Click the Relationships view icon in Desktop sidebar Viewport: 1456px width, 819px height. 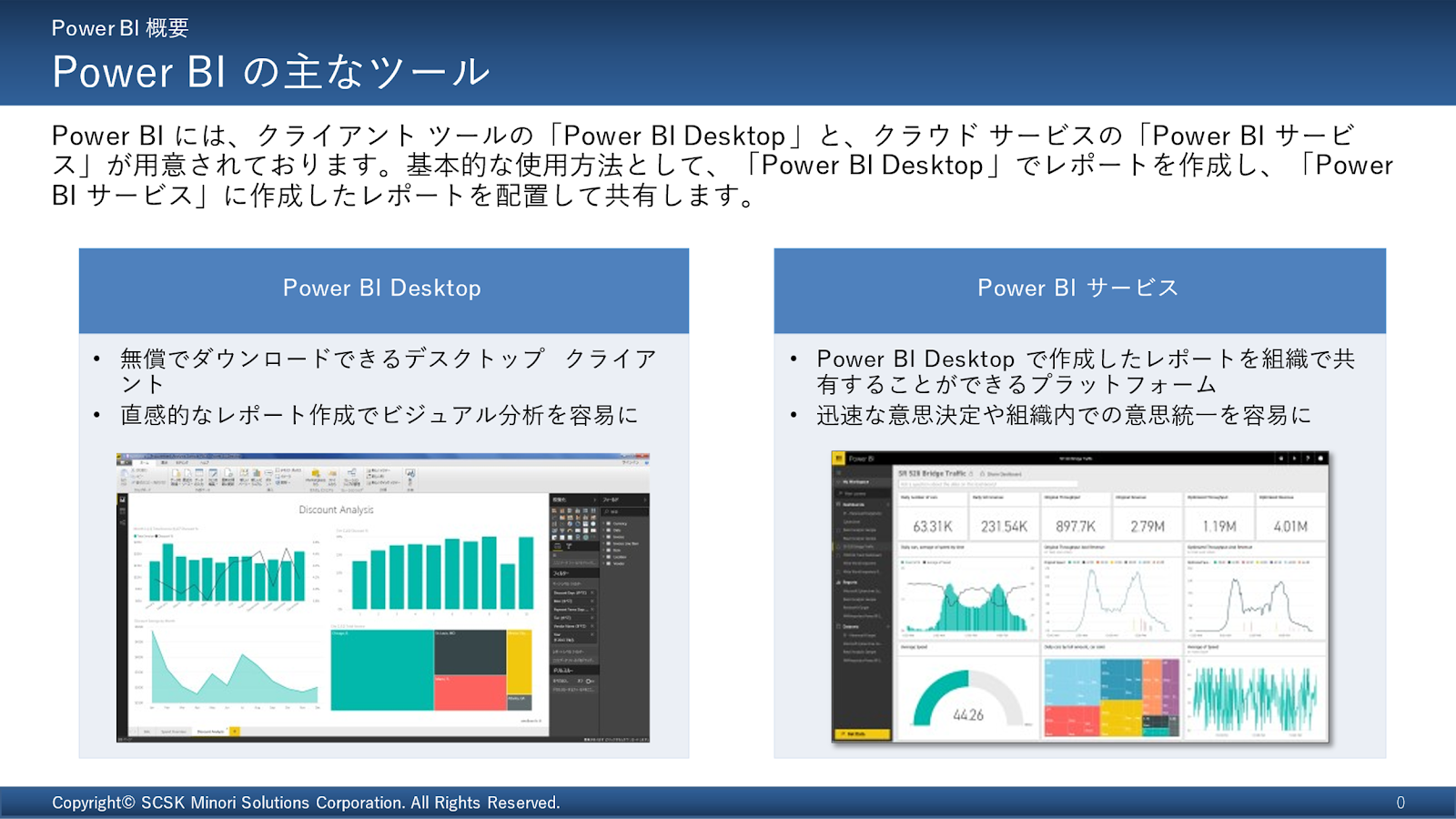coord(122,523)
